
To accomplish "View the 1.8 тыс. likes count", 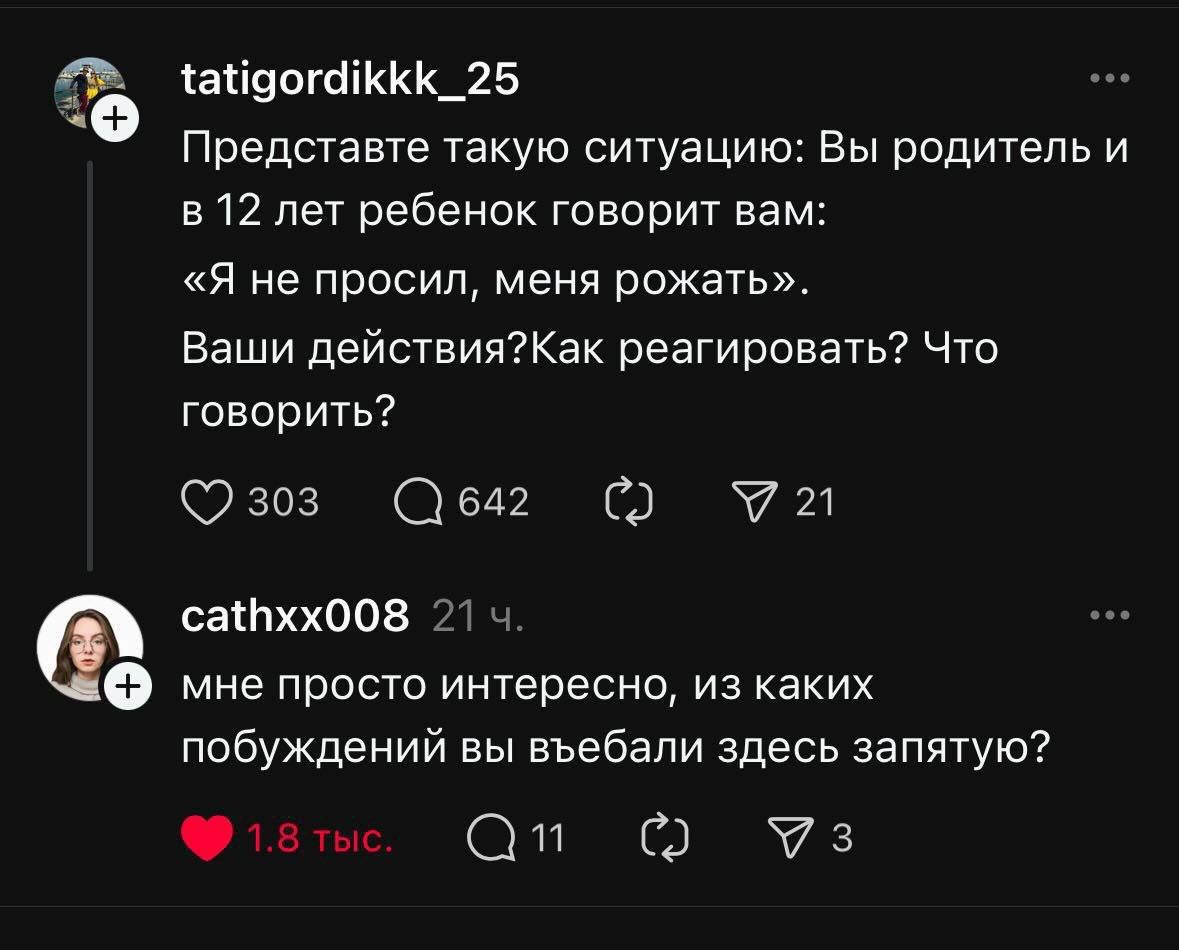I will click(x=316, y=838).
